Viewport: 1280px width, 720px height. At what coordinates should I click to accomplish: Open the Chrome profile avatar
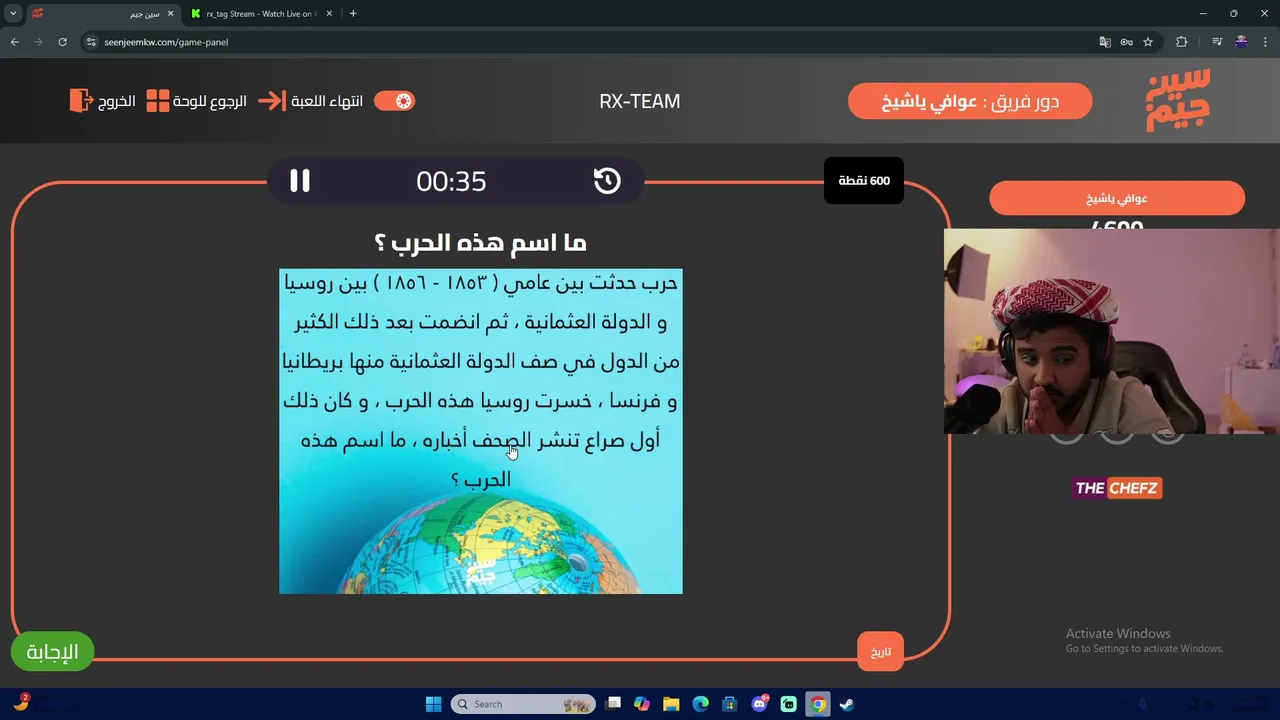click(1241, 42)
